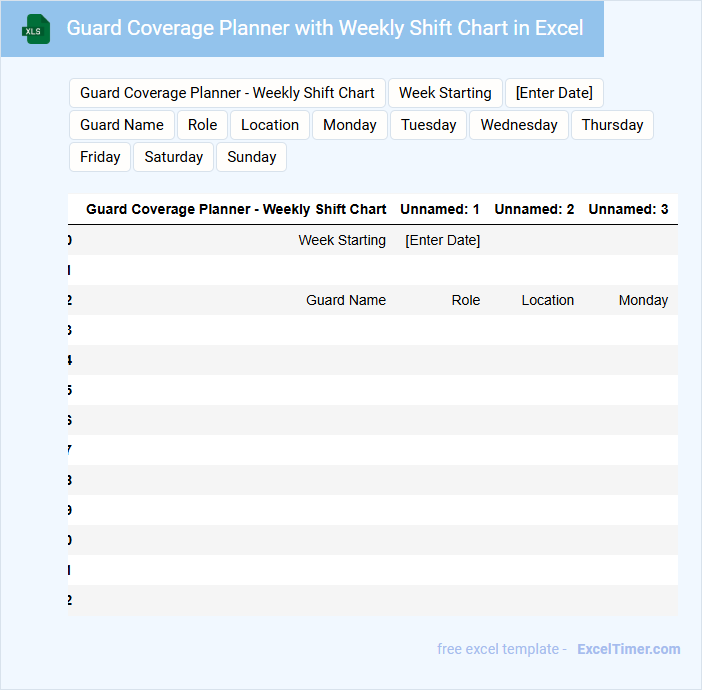Click the 'Week Starting' table cell
The image size is (702, 690).
[x=342, y=240]
